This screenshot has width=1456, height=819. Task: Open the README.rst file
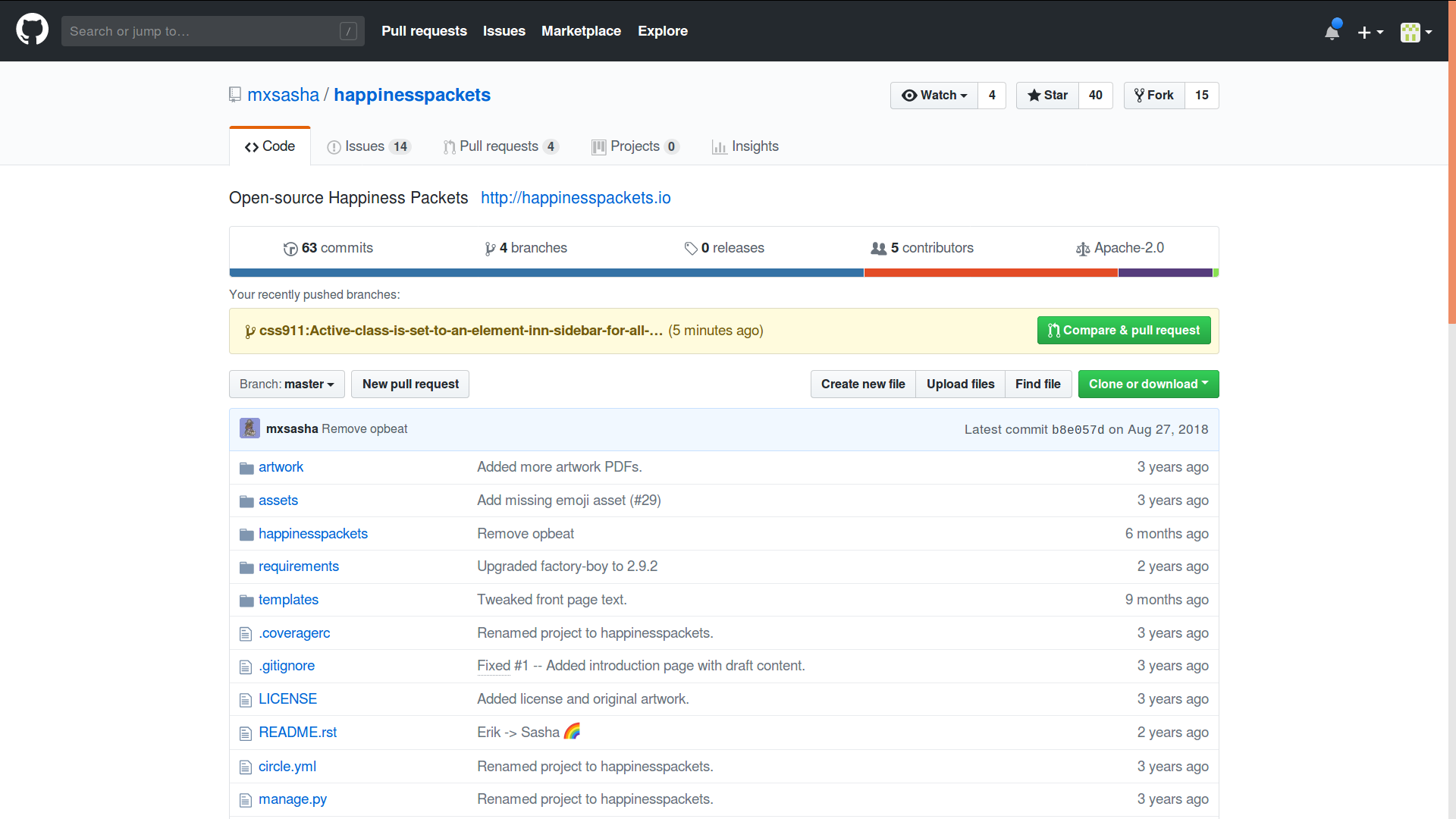(297, 733)
